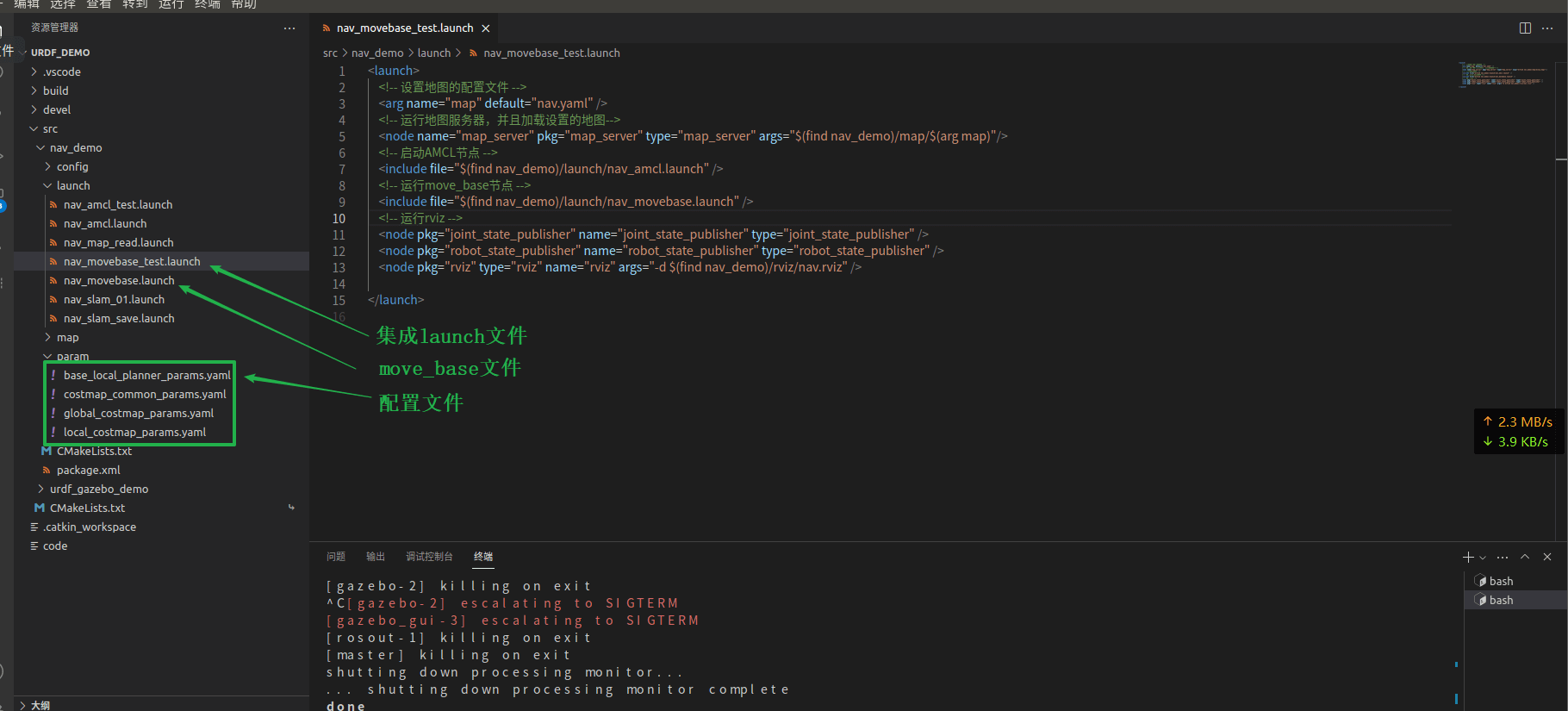Expand the 大纲 outline section
Viewport: 1568px width, 711px height.
[x=40, y=704]
